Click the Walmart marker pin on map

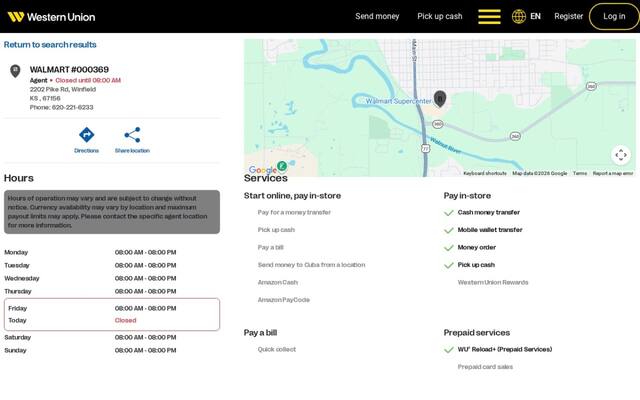(440, 99)
